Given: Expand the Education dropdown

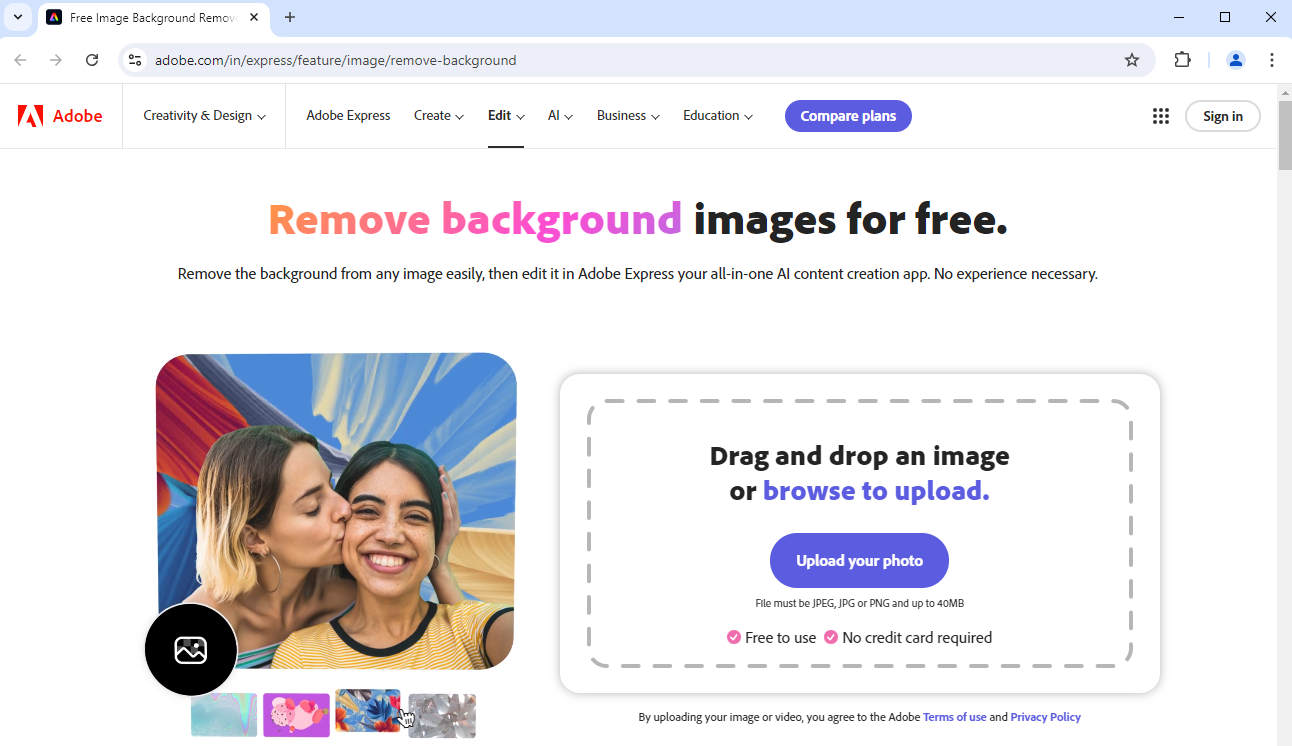Looking at the screenshot, I should pyautogui.click(x=717, y=115).
